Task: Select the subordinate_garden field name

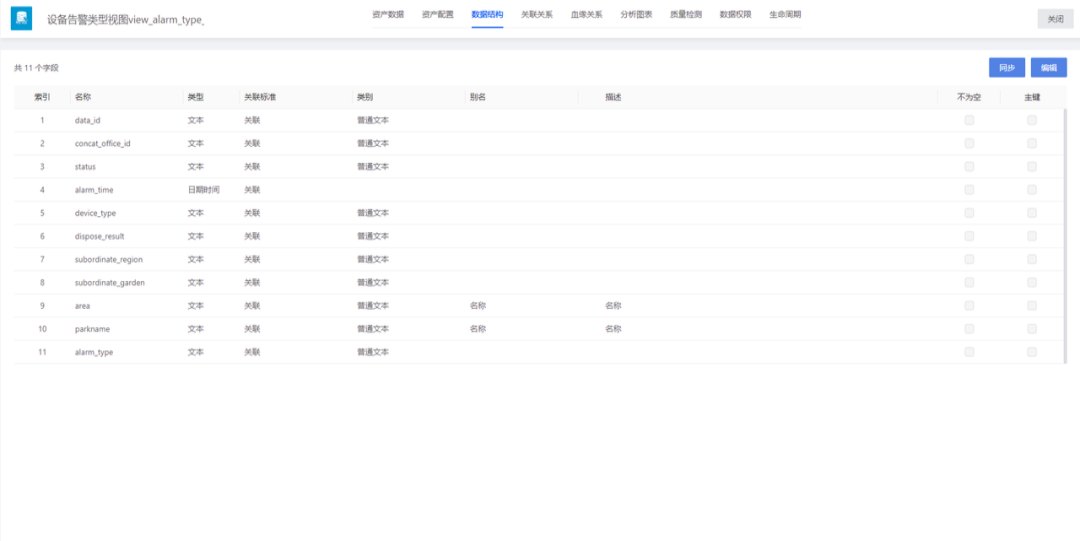Action: coord(110,283)
